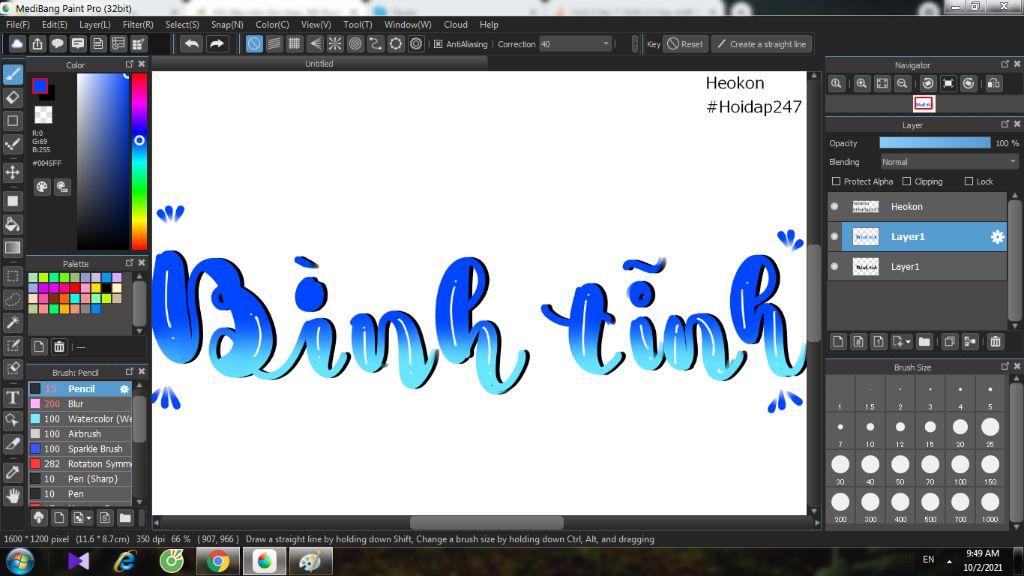Hide the selected Layer1 layer
1024x576 pixels.
834,236
